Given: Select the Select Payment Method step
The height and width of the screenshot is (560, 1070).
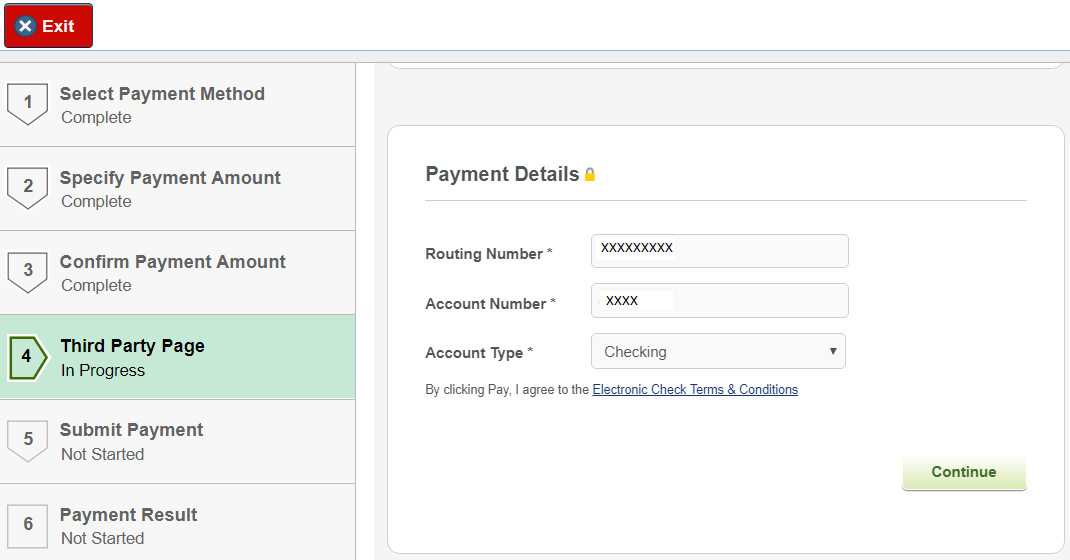Looking at the screenshot, I should point(162,94).
